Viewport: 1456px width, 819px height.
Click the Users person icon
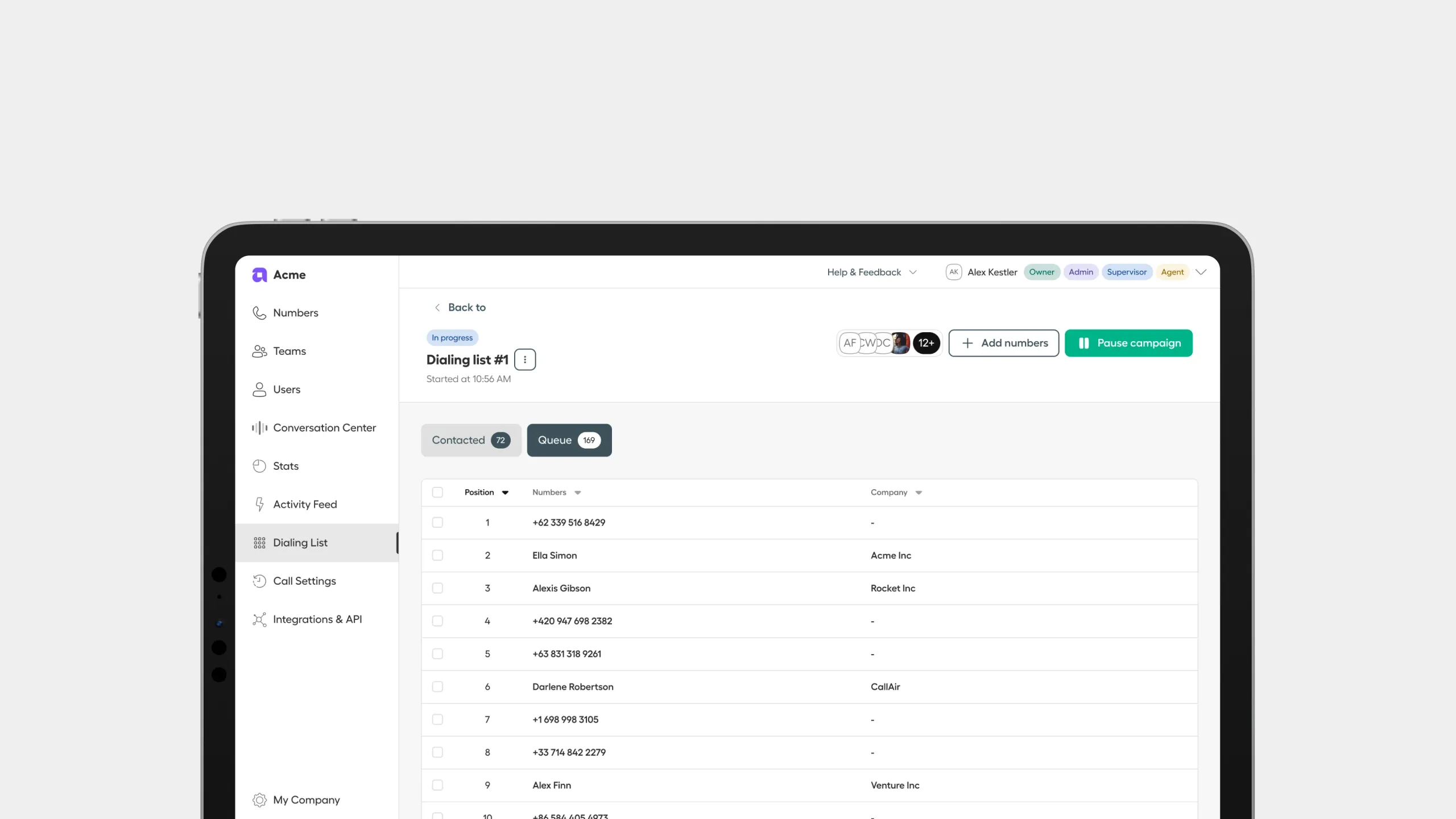[259, 390]
